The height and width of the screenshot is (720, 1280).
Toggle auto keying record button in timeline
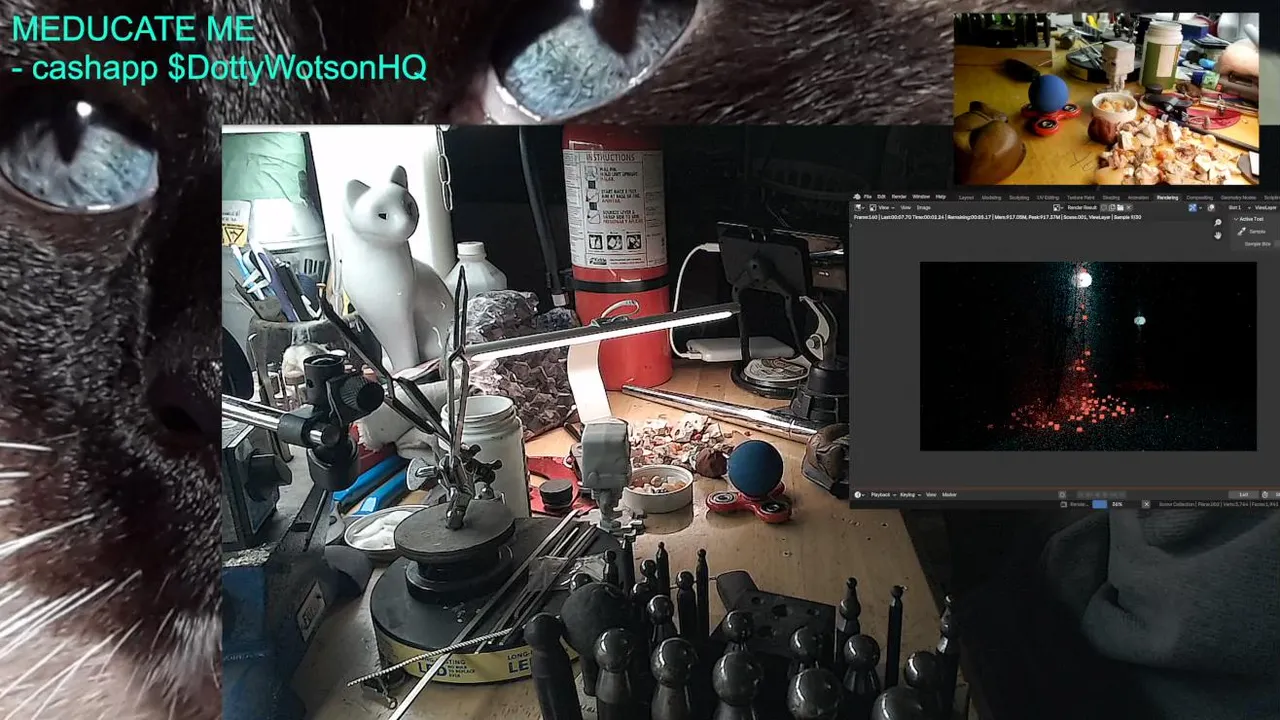[x=1062, y=494]
